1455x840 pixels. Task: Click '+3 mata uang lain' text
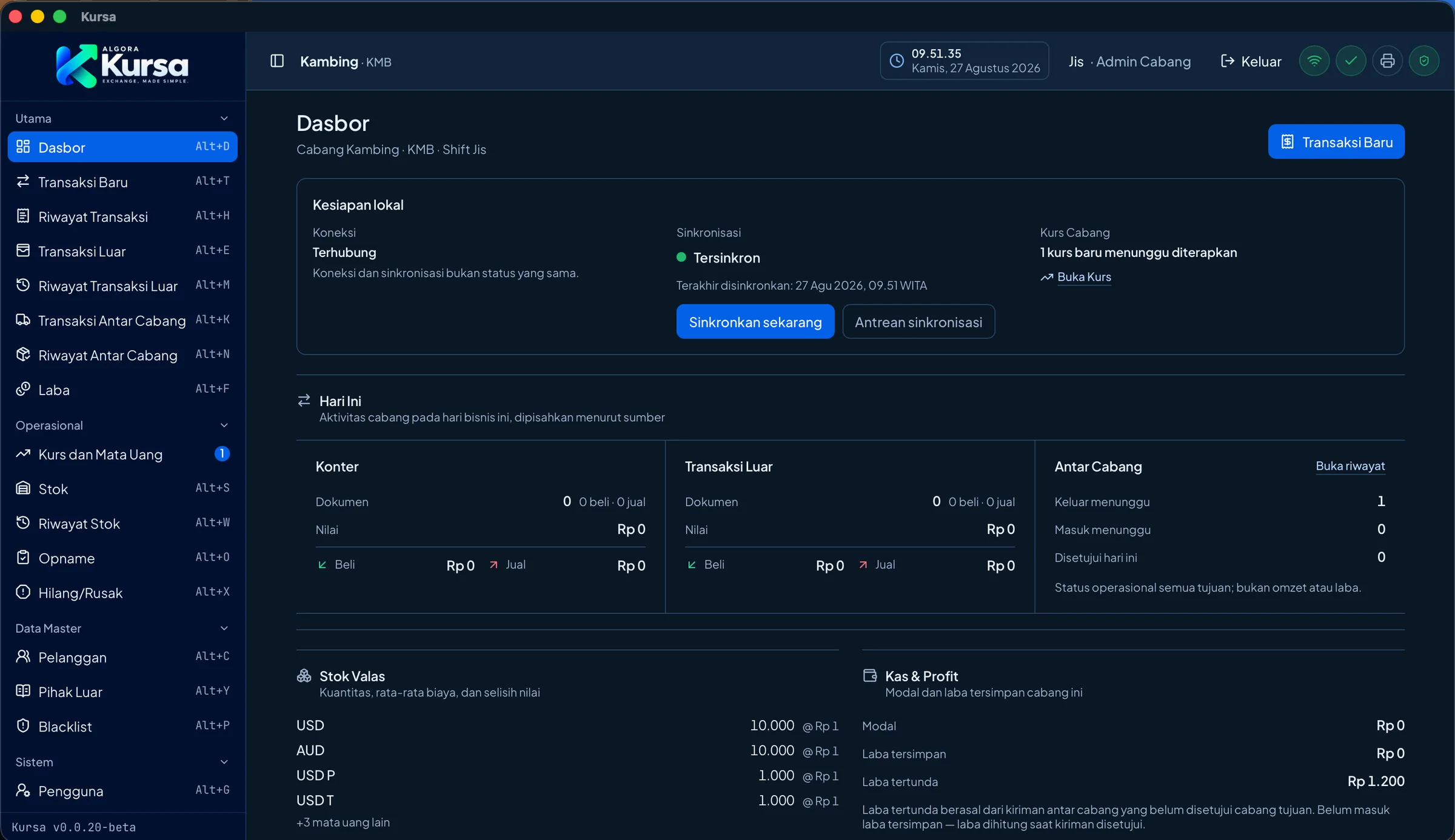point(343,822)
